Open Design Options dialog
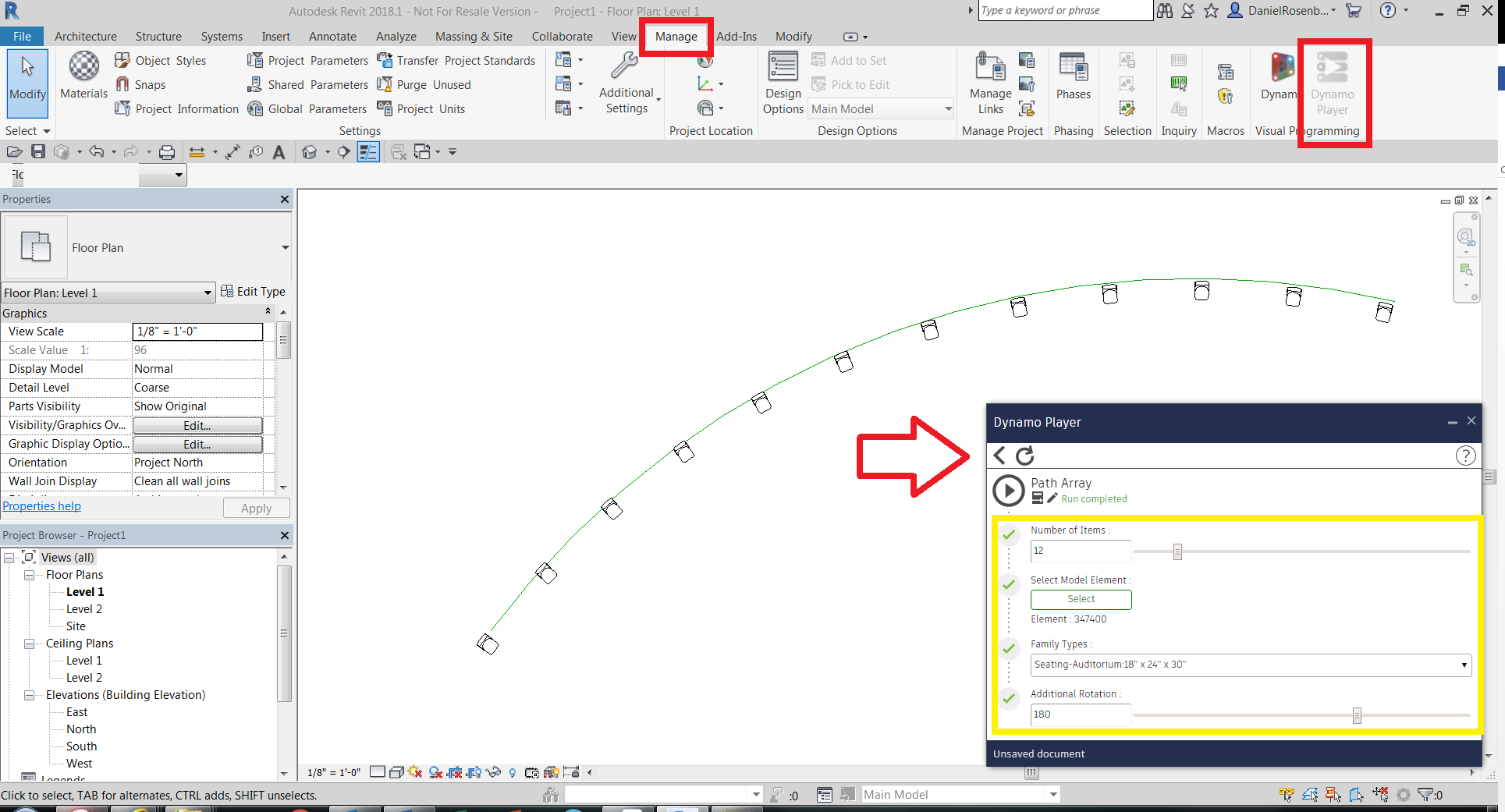The width and height of the screenshot is (1505, 812). click(x=783, y=83)
